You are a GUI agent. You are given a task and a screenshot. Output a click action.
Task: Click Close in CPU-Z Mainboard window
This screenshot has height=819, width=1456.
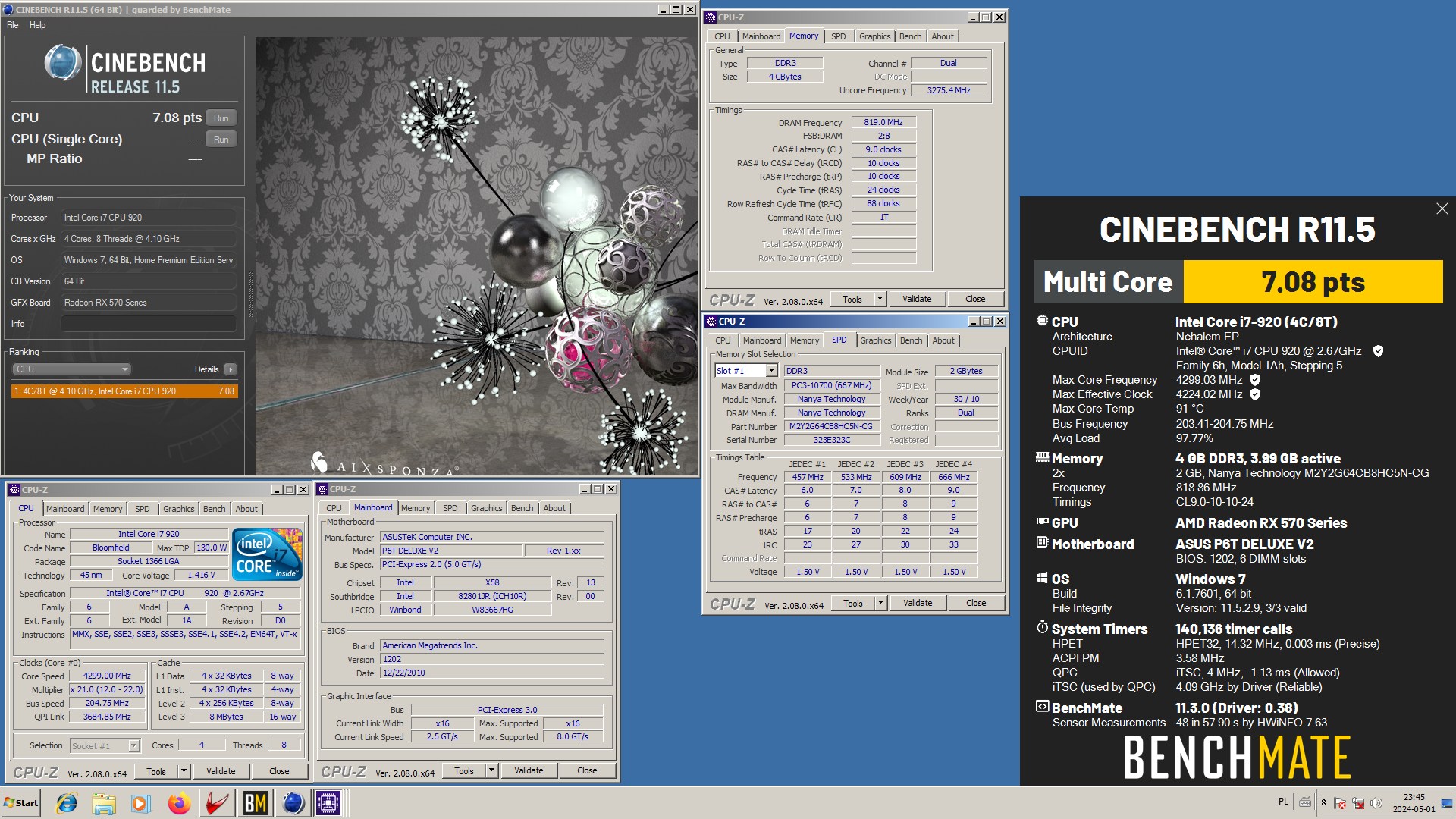pyautogui.click(x=586, y=770)
